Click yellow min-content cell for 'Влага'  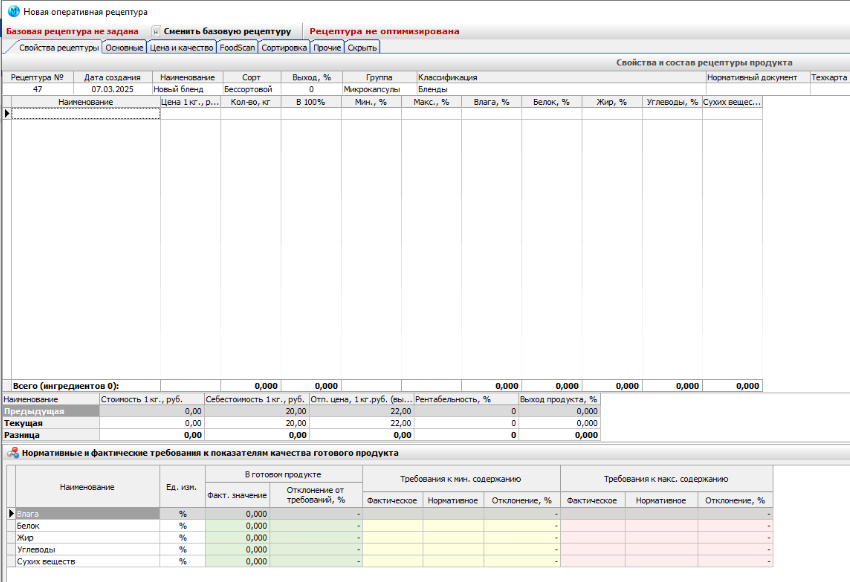(x=392, y=513)
